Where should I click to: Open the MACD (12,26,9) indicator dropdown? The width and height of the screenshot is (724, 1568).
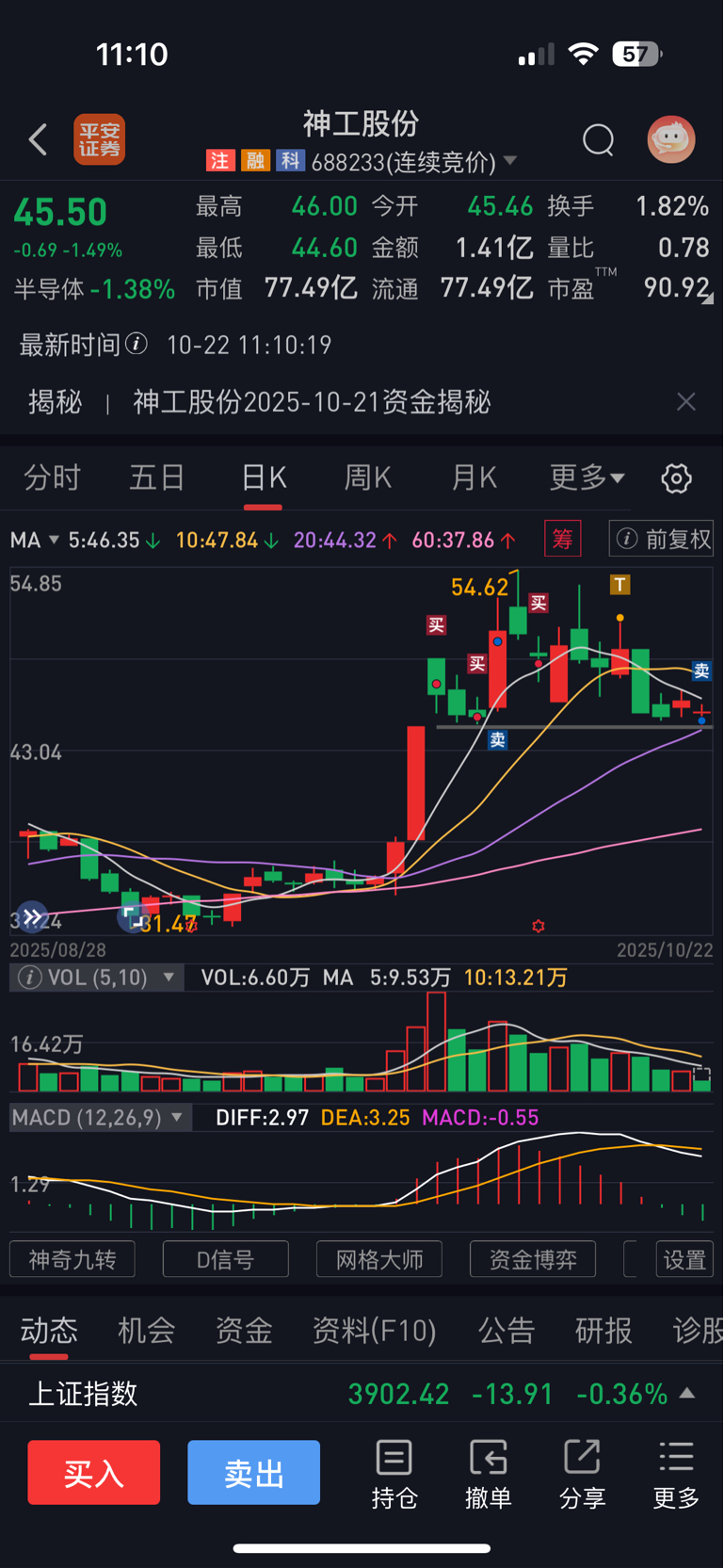(x=100, y=1118)
